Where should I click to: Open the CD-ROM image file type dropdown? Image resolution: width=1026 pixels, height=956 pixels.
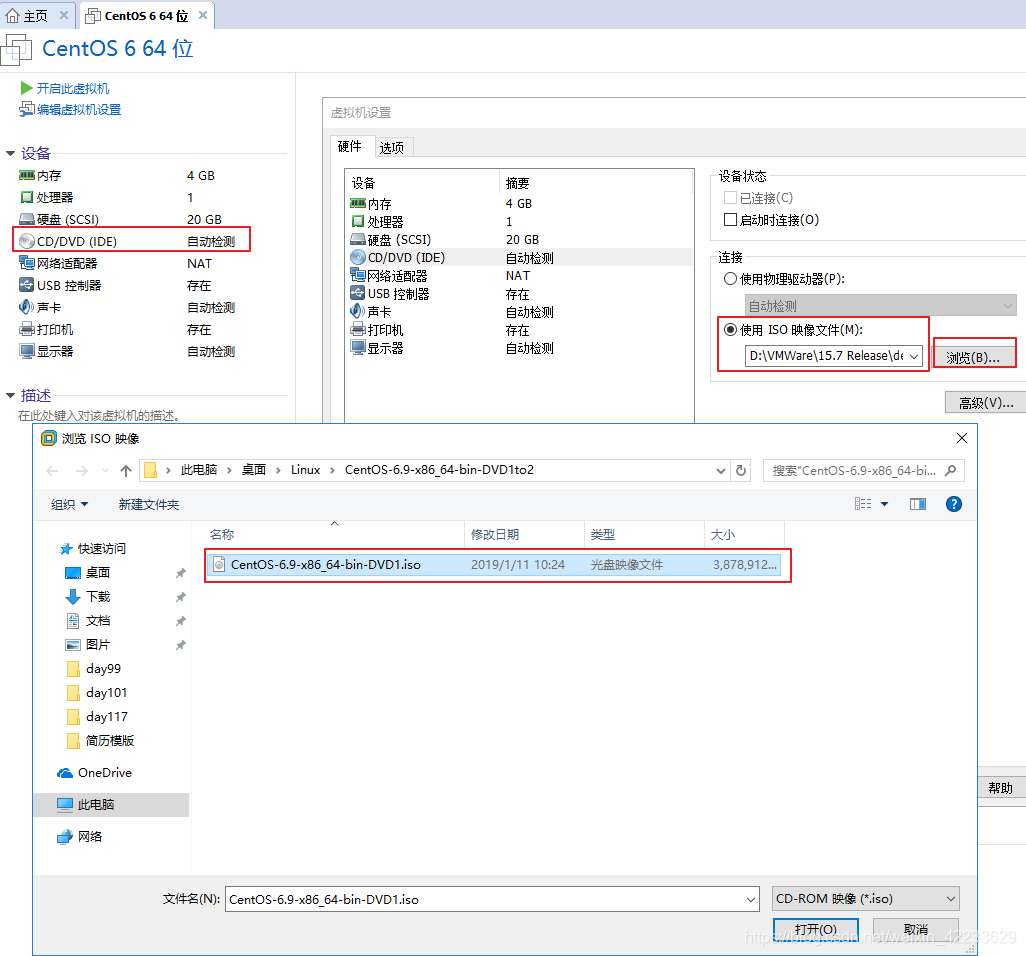[x=866, y=899]
